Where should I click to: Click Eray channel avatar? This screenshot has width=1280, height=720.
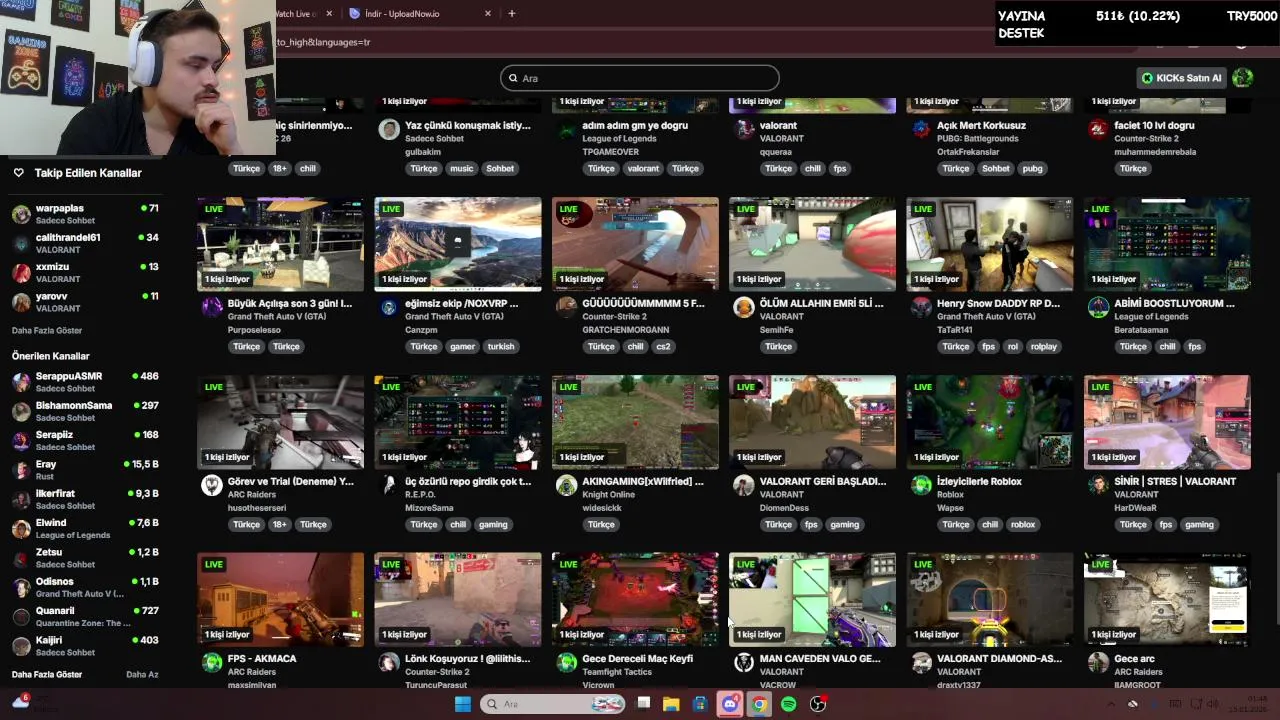21,470
